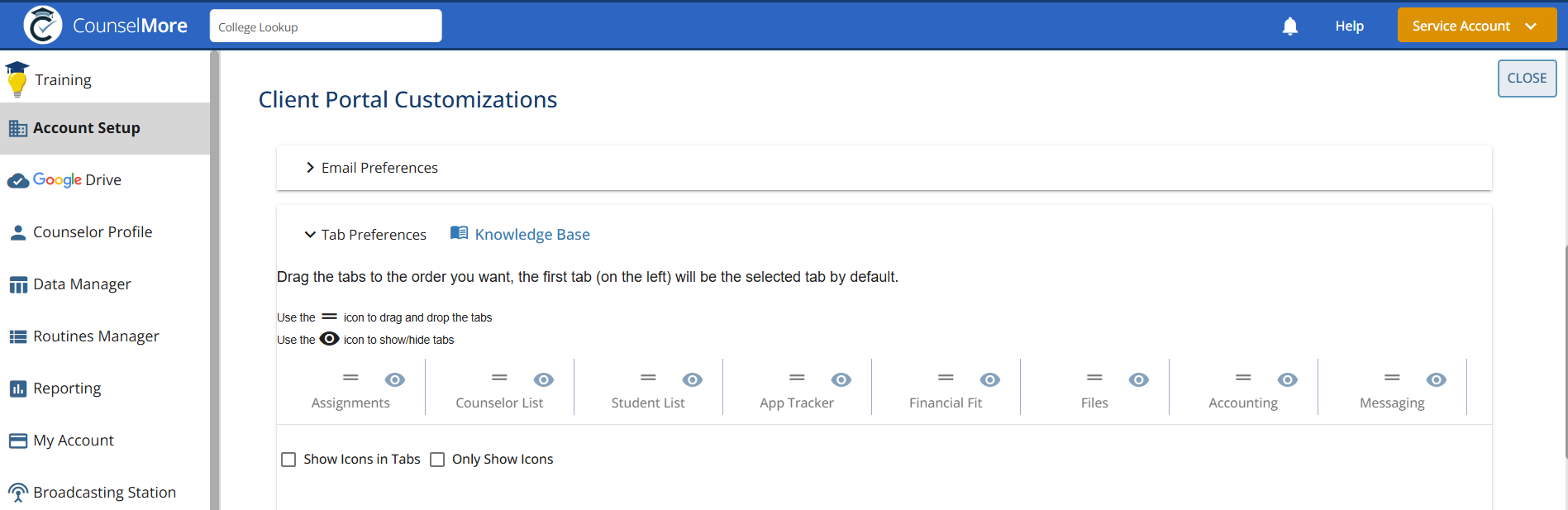
Task: Grab the Financial Fit drag handle
Action: pos(946,378)
